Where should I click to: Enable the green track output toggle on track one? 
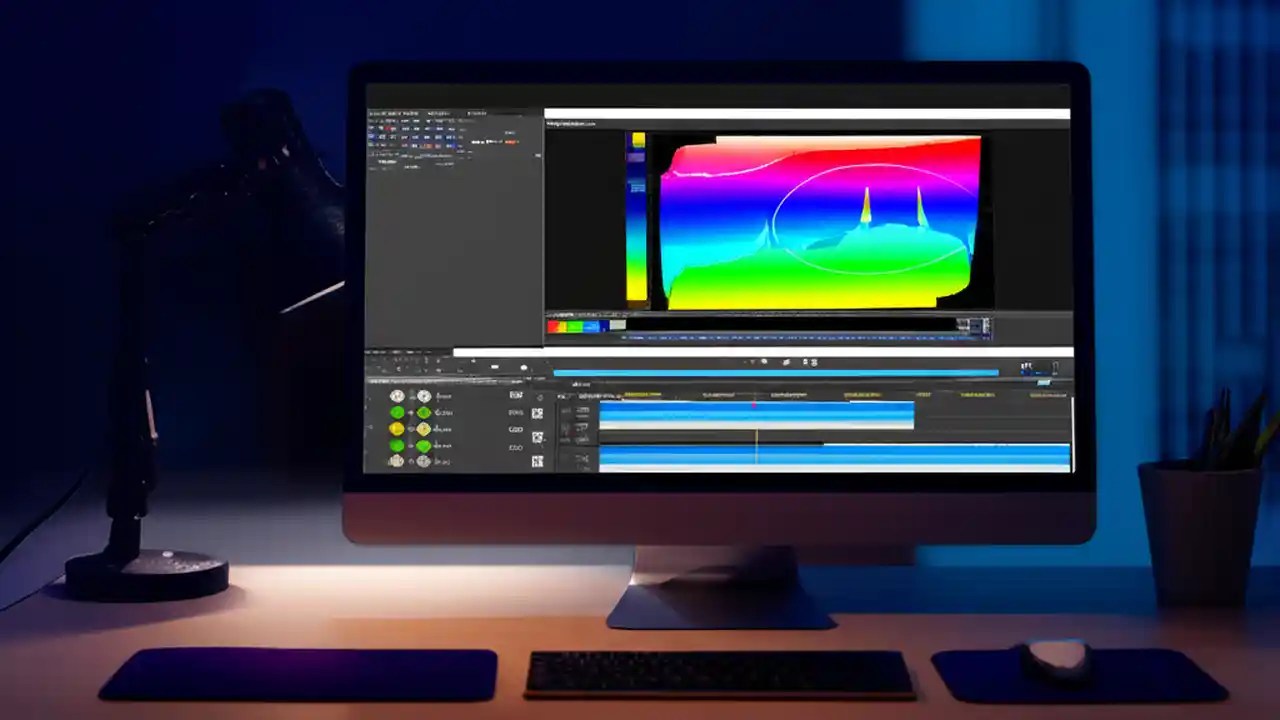point(396,413)
